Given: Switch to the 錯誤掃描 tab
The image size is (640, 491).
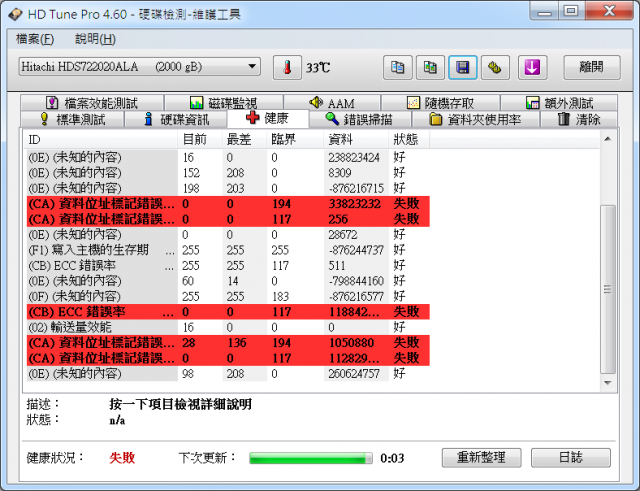Looking at the screenshot, I should click(x=360, y=120).
